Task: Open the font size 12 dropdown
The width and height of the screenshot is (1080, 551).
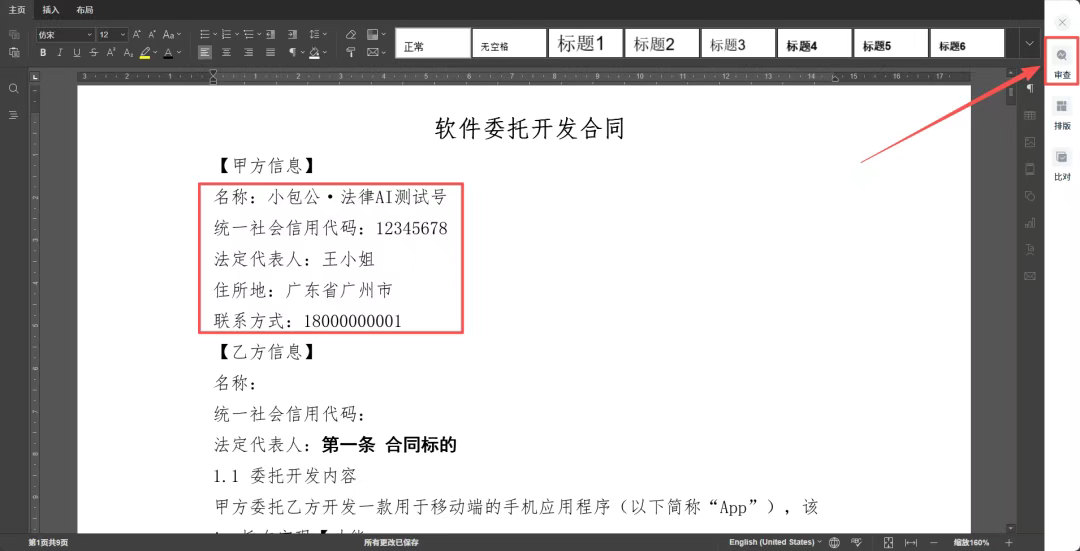Action: point(111,34)
